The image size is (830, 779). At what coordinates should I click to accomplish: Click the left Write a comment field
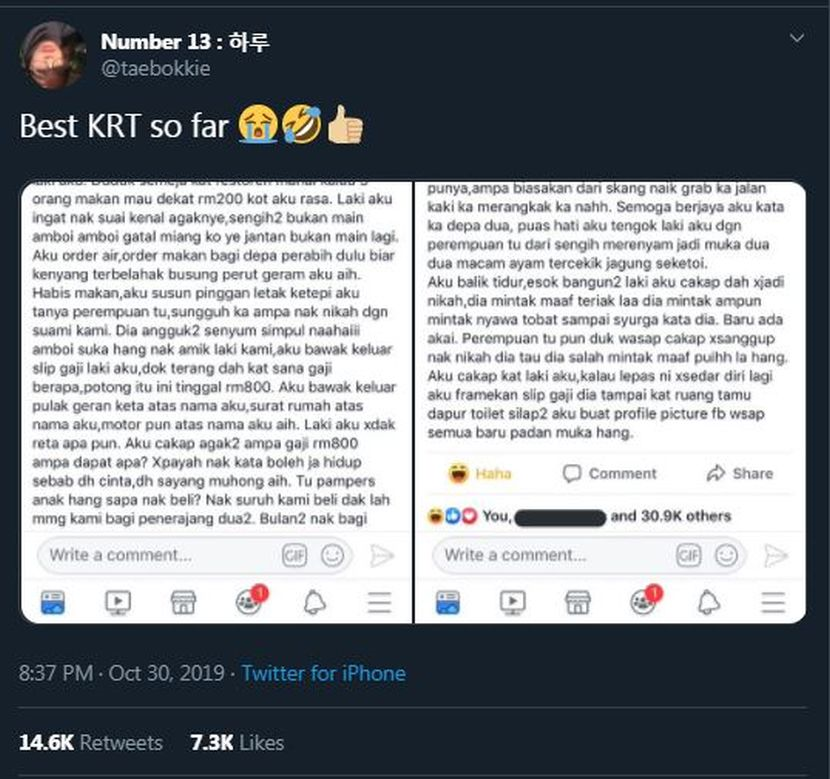[194, 555]
